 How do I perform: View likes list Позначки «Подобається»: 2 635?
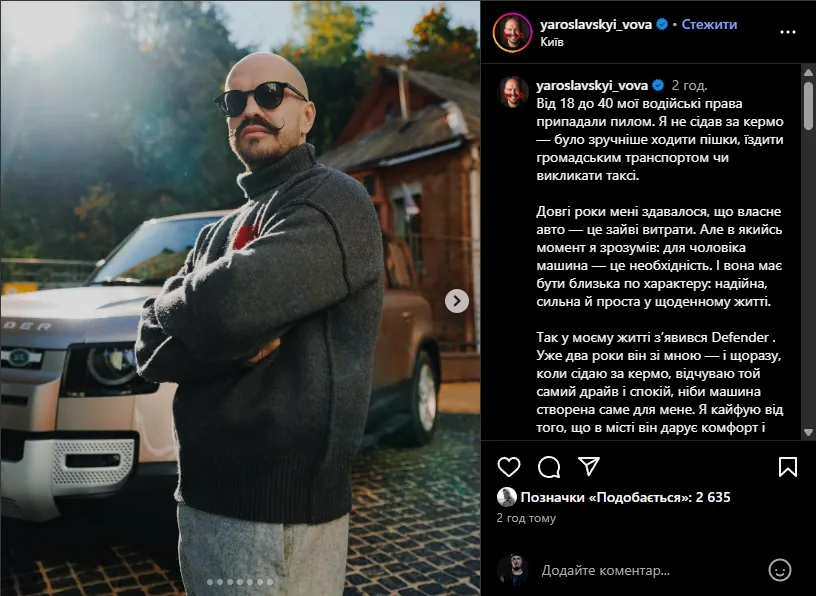pos(626,497)
